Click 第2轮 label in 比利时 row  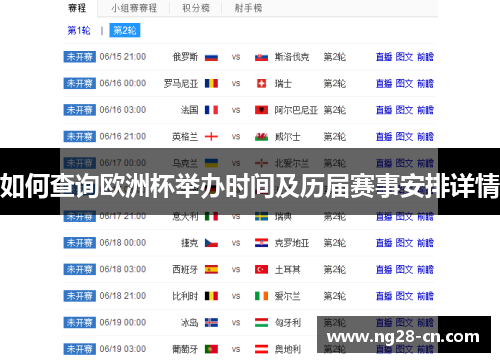pyautogui.click(x=335, y=296)
